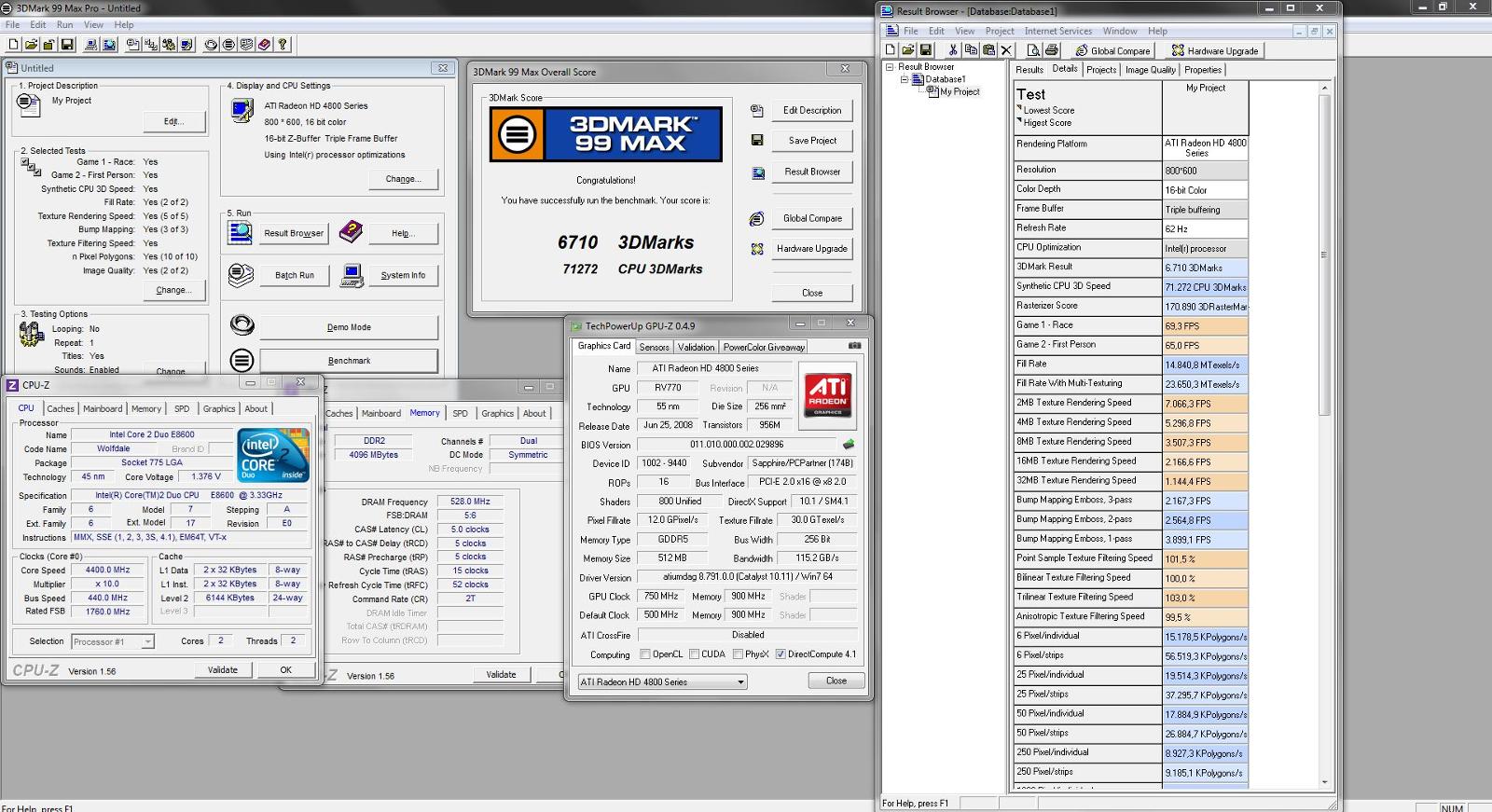The image size is (1492, 812).
Task: Open Internet Services menu in Result Browser
Action: point(1057,31)
